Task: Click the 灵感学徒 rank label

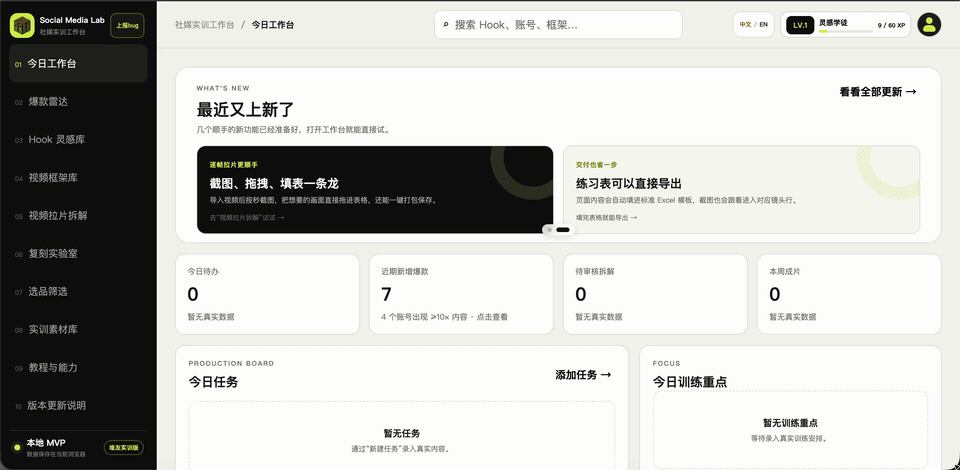Action: [x=833, y=22]
